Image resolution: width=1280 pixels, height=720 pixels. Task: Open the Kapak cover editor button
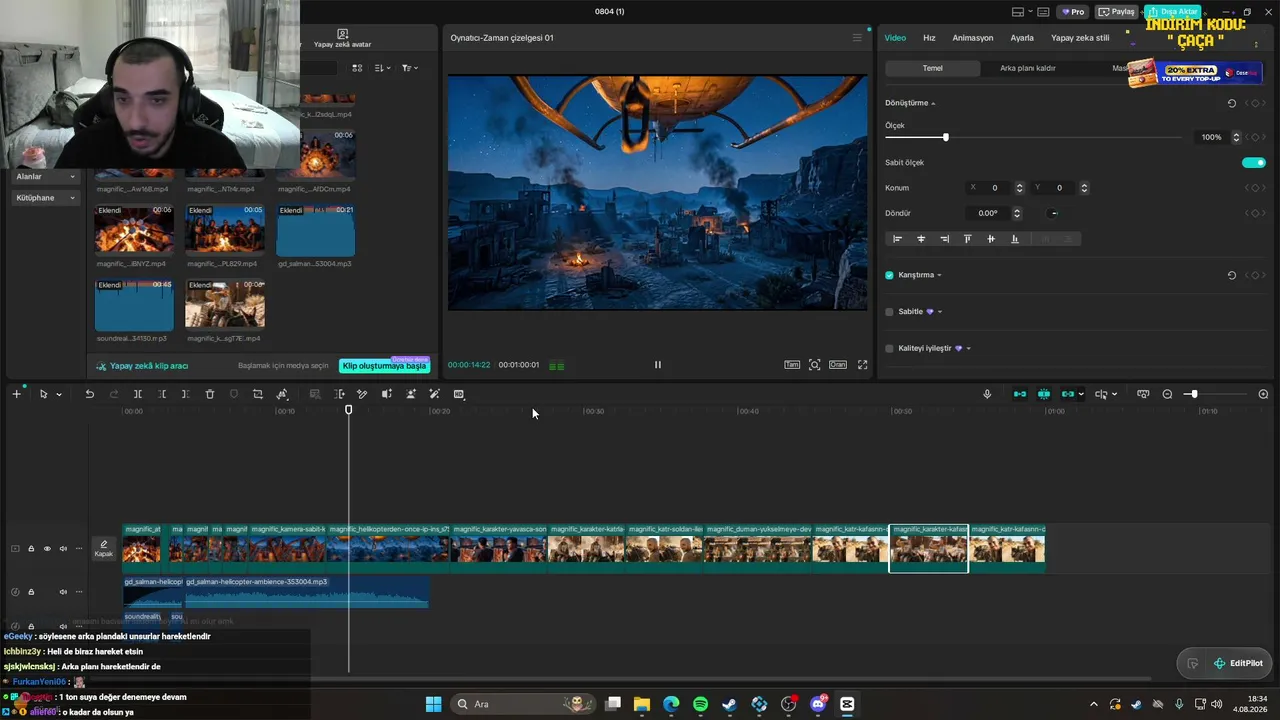tap(103, 548)
